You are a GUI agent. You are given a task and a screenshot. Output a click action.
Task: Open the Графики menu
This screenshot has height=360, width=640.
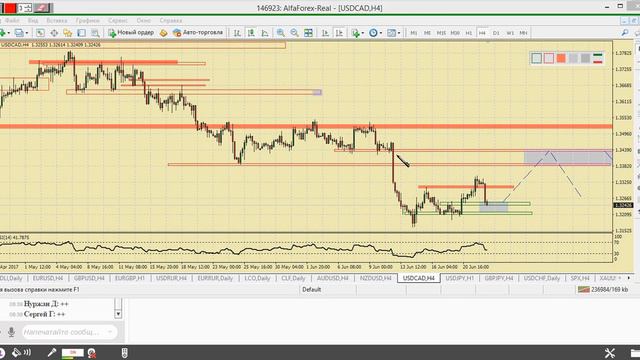click(x=88, y=20)
